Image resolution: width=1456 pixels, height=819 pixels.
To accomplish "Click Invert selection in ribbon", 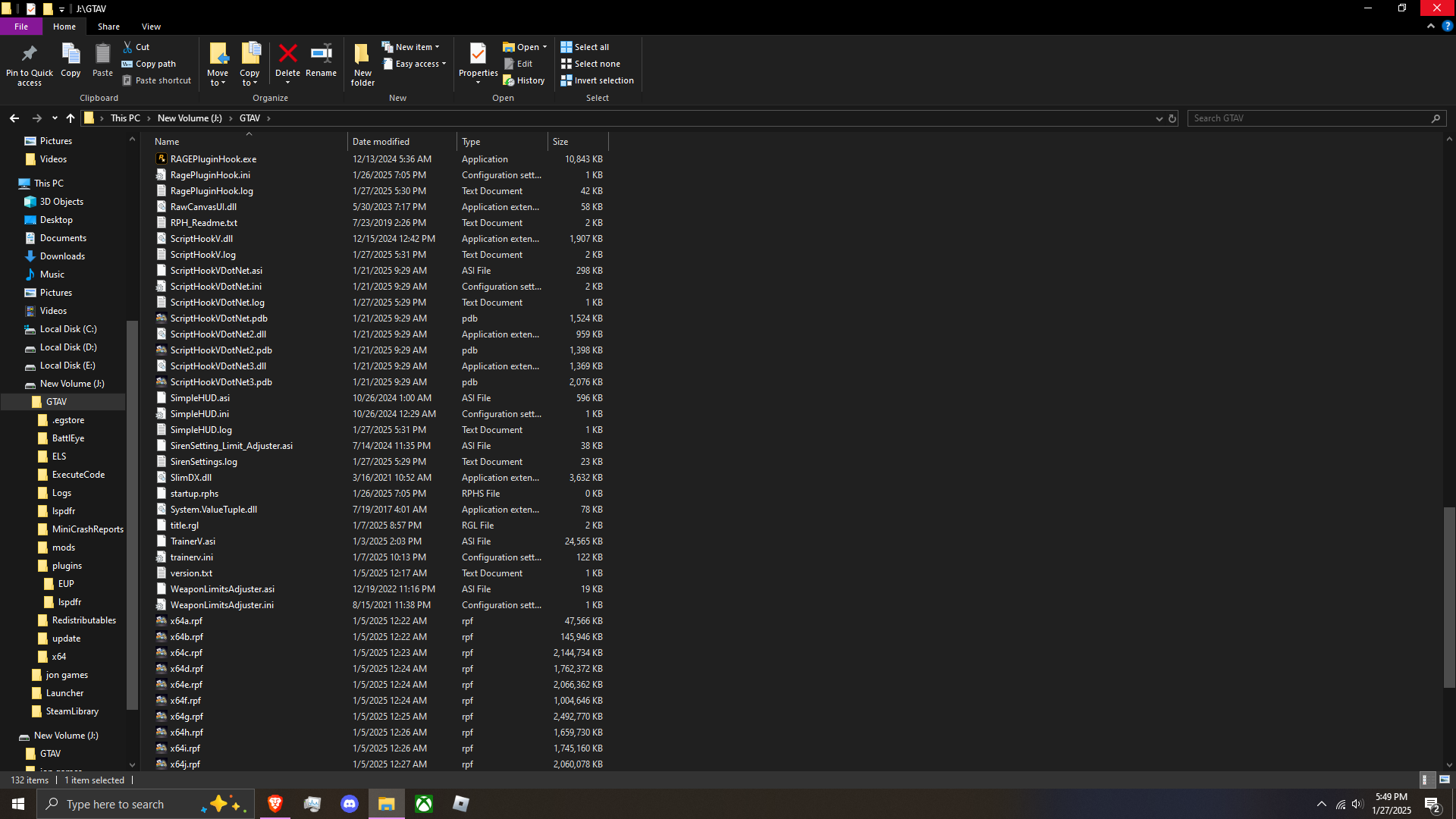I will [597, 80].
